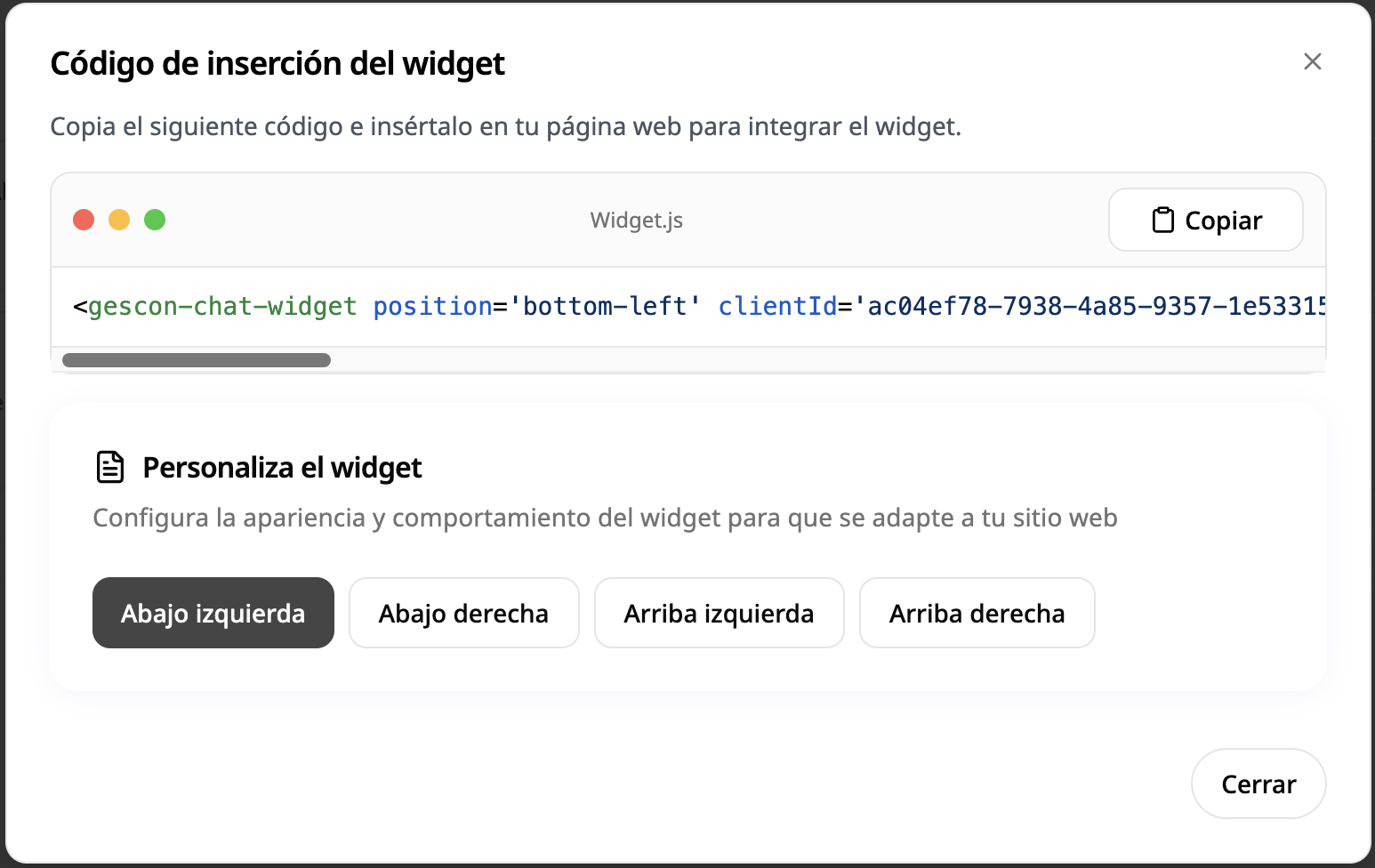Select the Abajo izquierda position option
Image resolution: width=1375 pixels, height=868 pixels.
coord(213,613)
